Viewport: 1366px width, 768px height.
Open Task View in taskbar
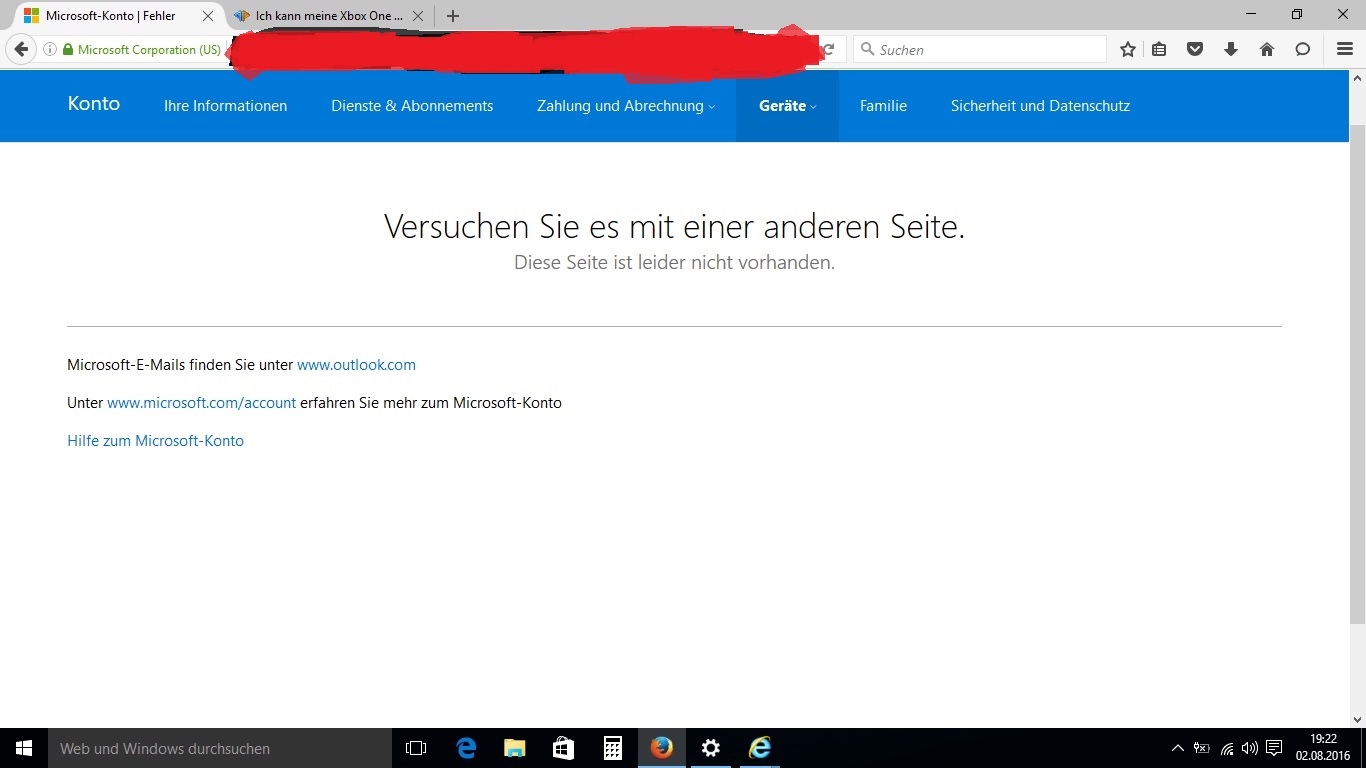tap(416, 748)
